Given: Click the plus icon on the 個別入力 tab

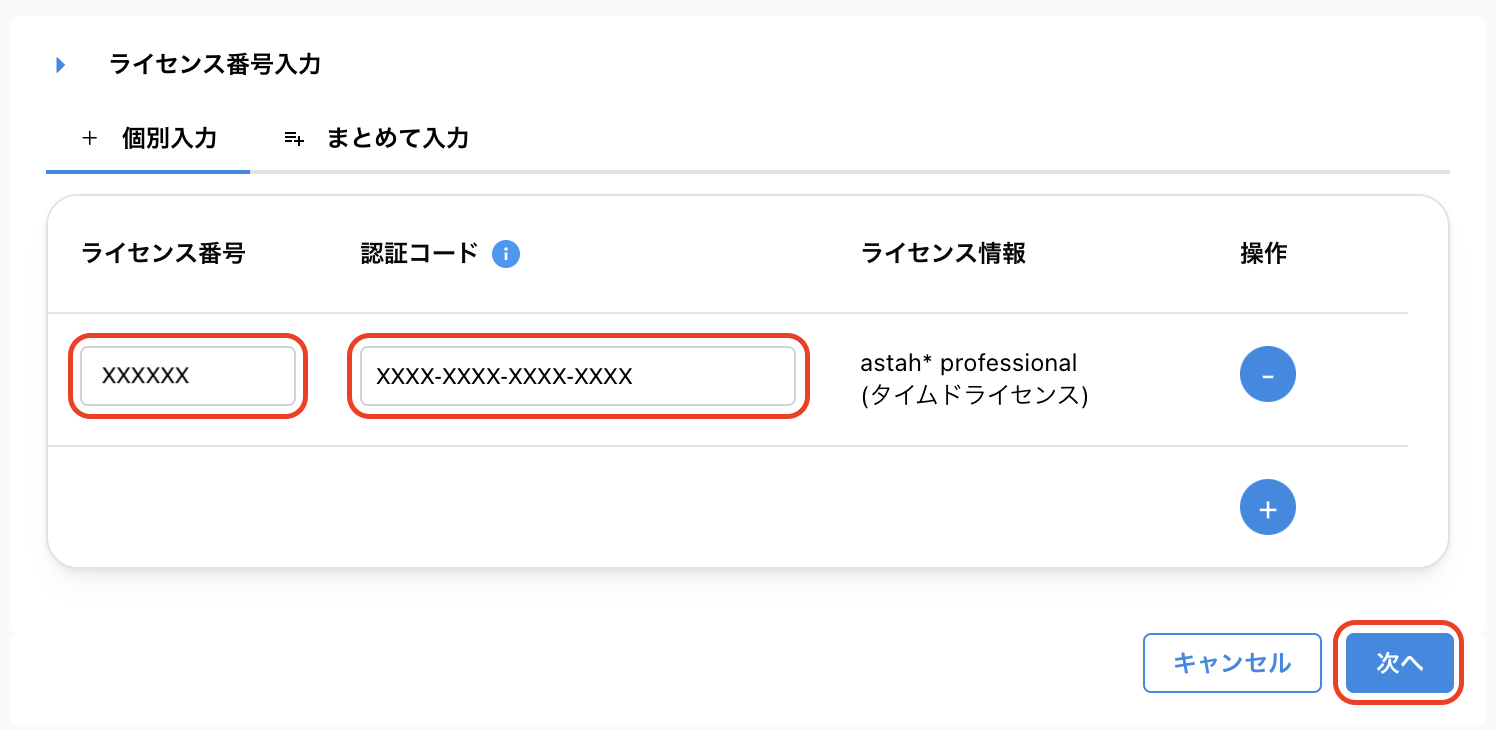Looking at the screenshot, I should tap(92, 139).
